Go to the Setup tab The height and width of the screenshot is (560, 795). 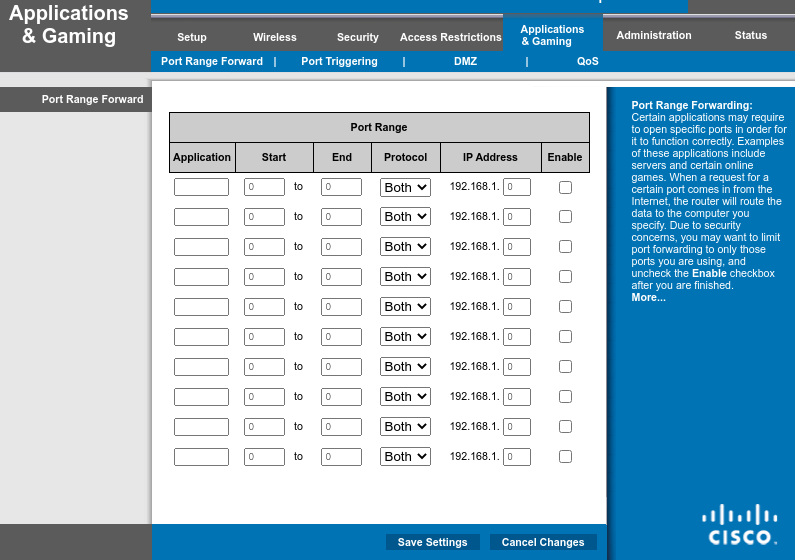[x=192, y=37]
